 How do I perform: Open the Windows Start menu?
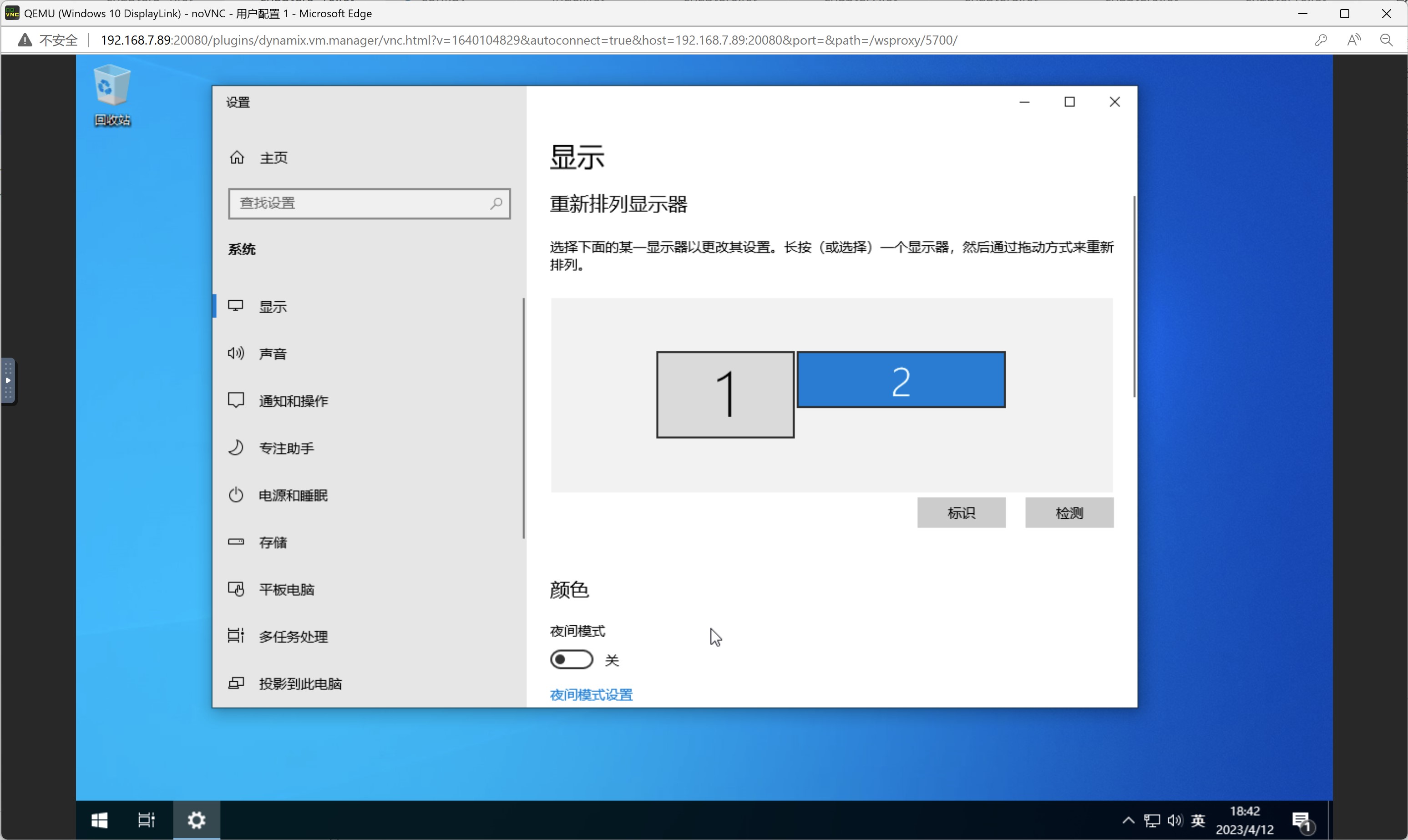[100, 820]
